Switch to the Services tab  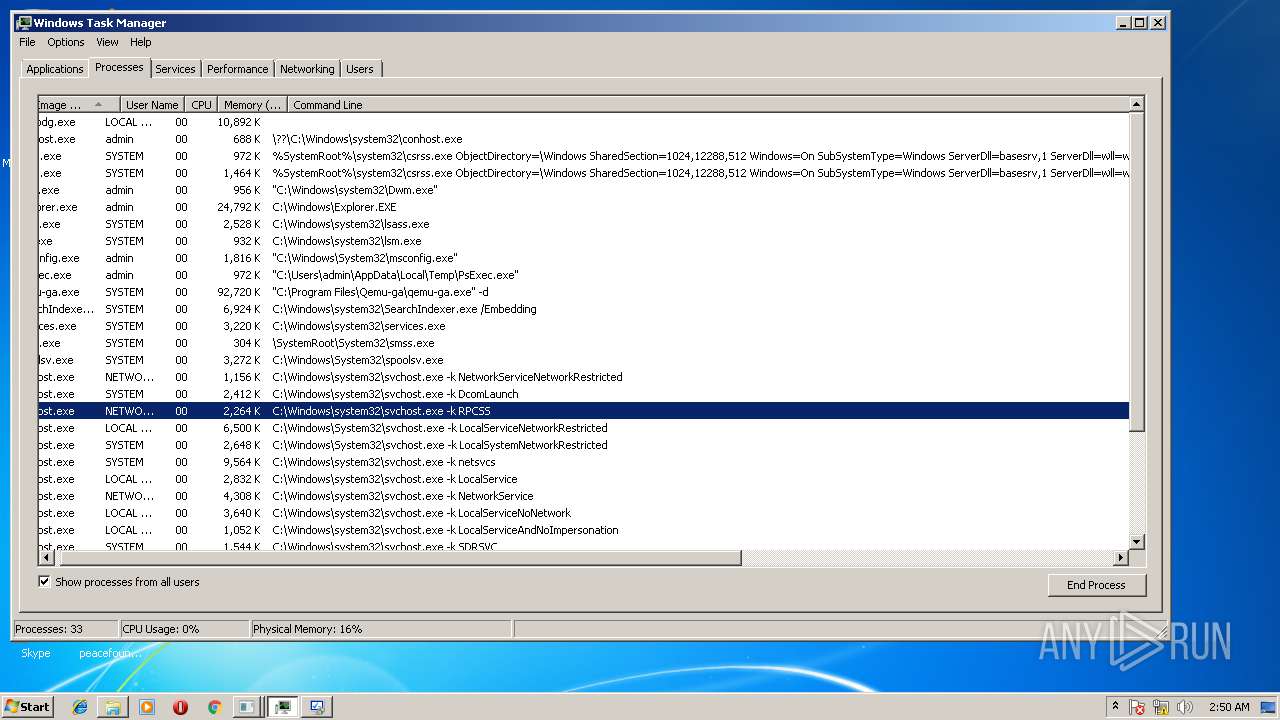pos(175,69)
